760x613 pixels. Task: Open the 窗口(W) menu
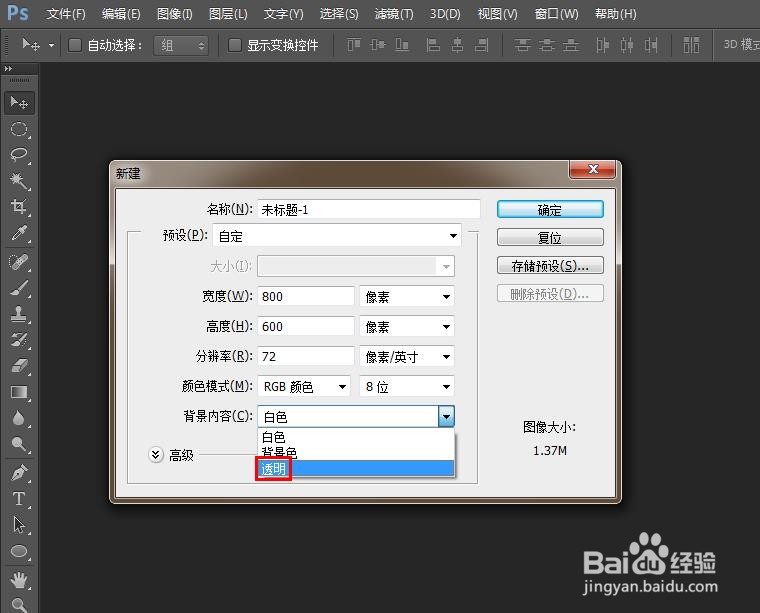coord(556,14)
